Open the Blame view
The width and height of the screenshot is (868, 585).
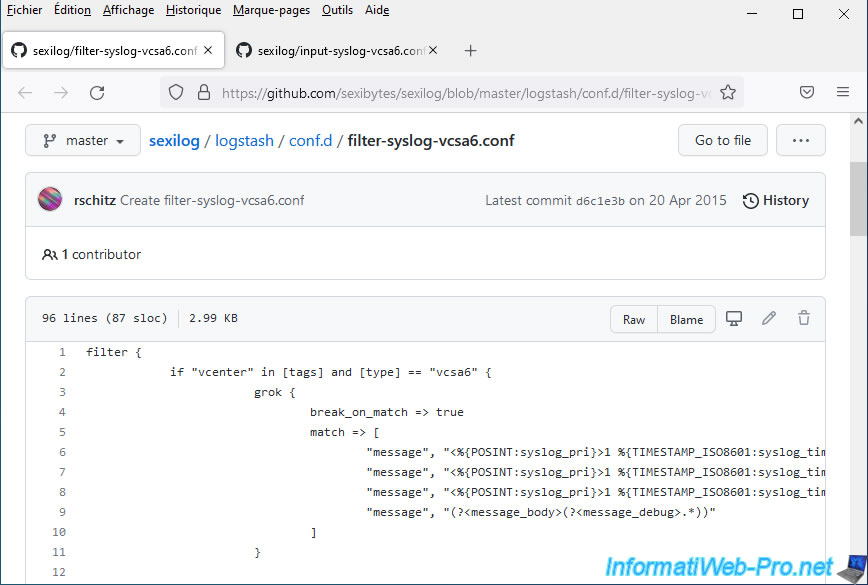coord(686,319)
